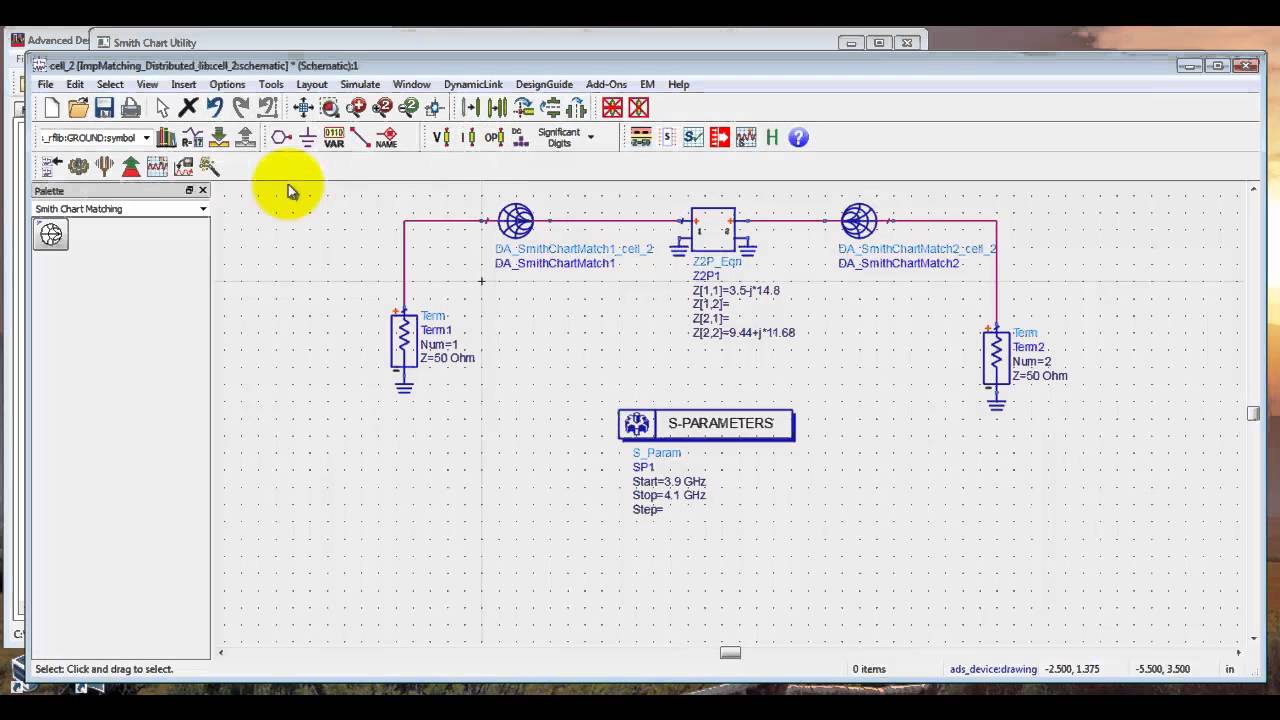Redo the last action
The height and width of the screenshot is (720, 1280).
pos(240,108)
